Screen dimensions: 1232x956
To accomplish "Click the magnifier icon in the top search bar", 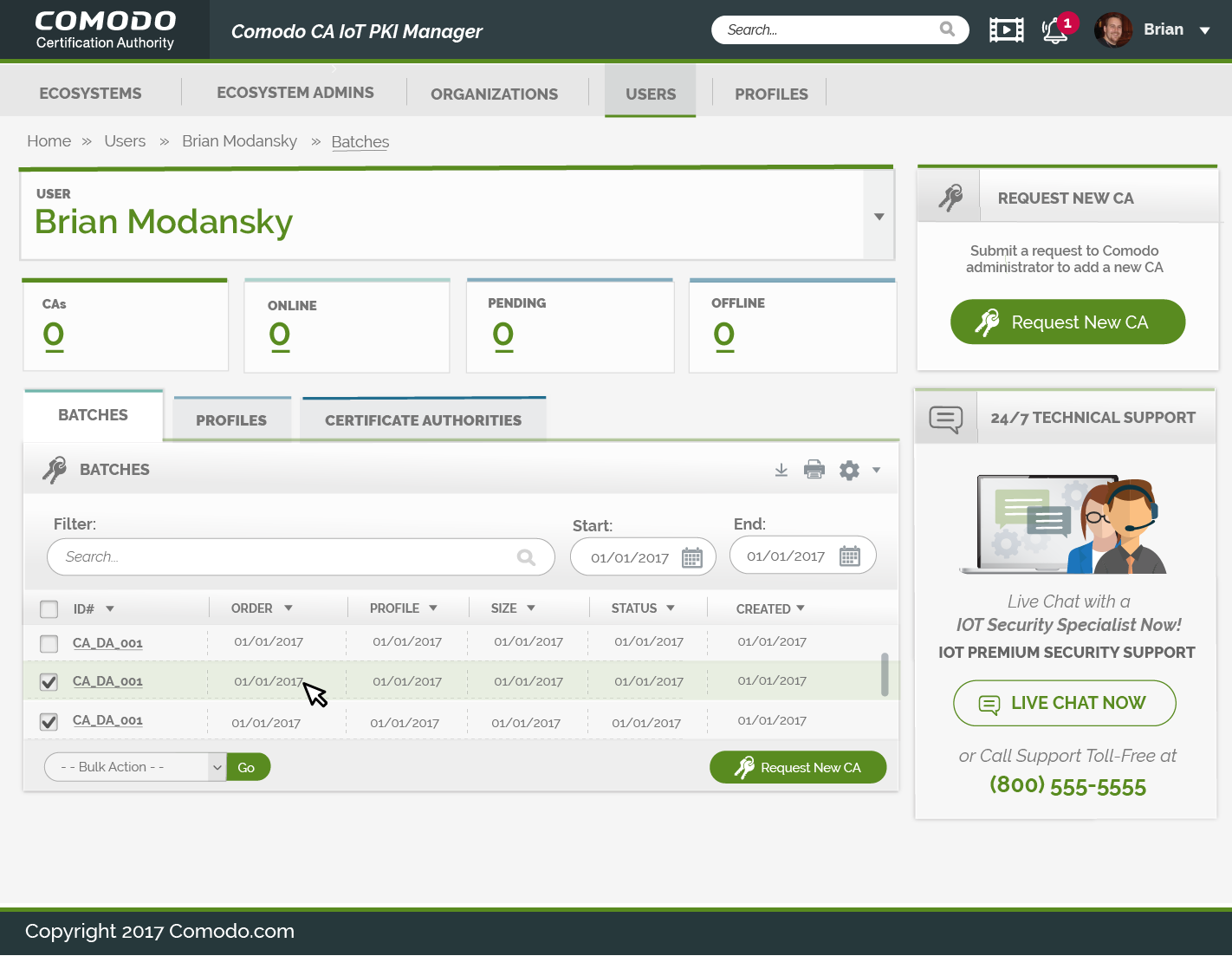I will point(947,29).
